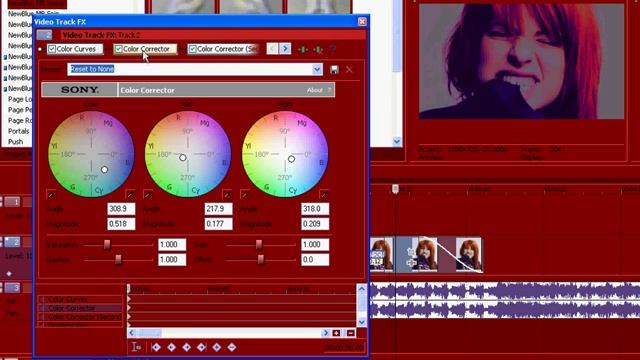Screen dimensions: 640x360
Task: Select Color Corrector row in keyframe track list
Action: (x=81, y=308)
